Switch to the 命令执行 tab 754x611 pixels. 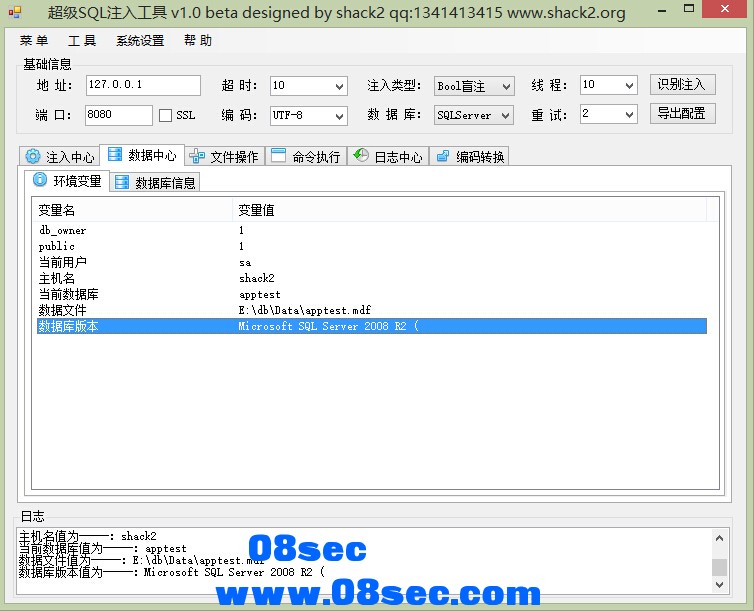306,156
